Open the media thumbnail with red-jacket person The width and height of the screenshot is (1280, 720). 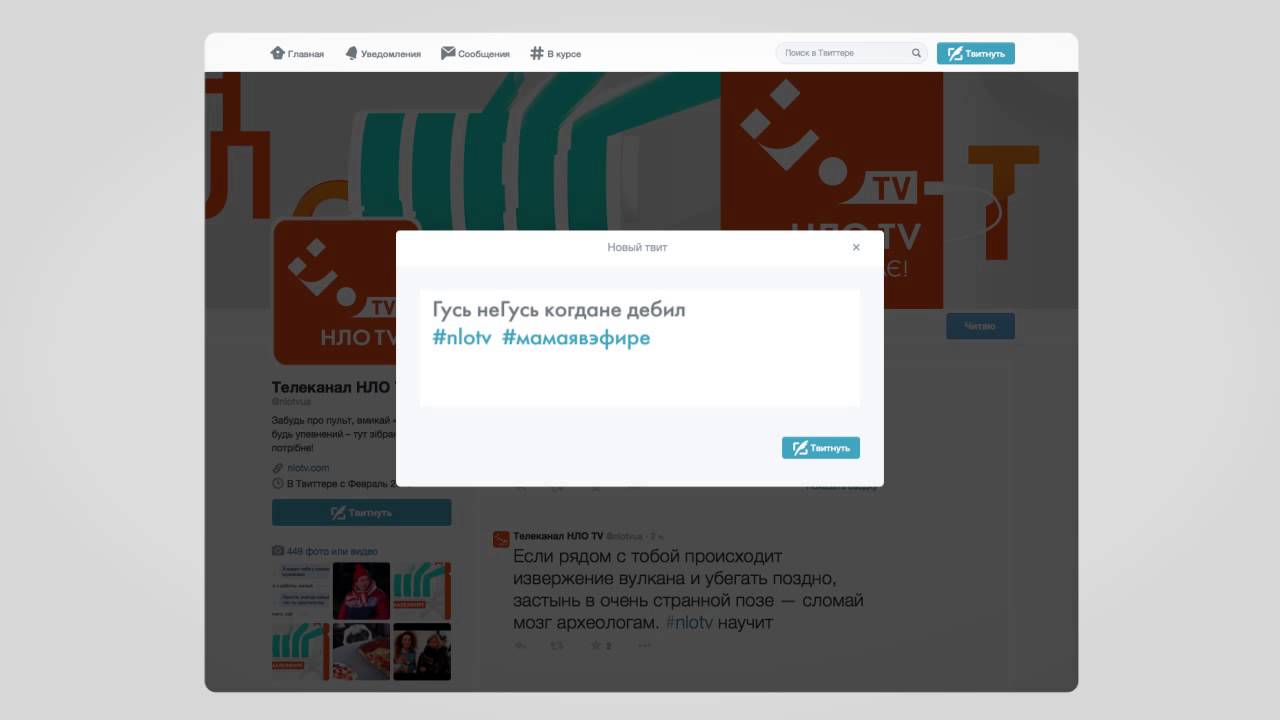[x=361, y=591]
